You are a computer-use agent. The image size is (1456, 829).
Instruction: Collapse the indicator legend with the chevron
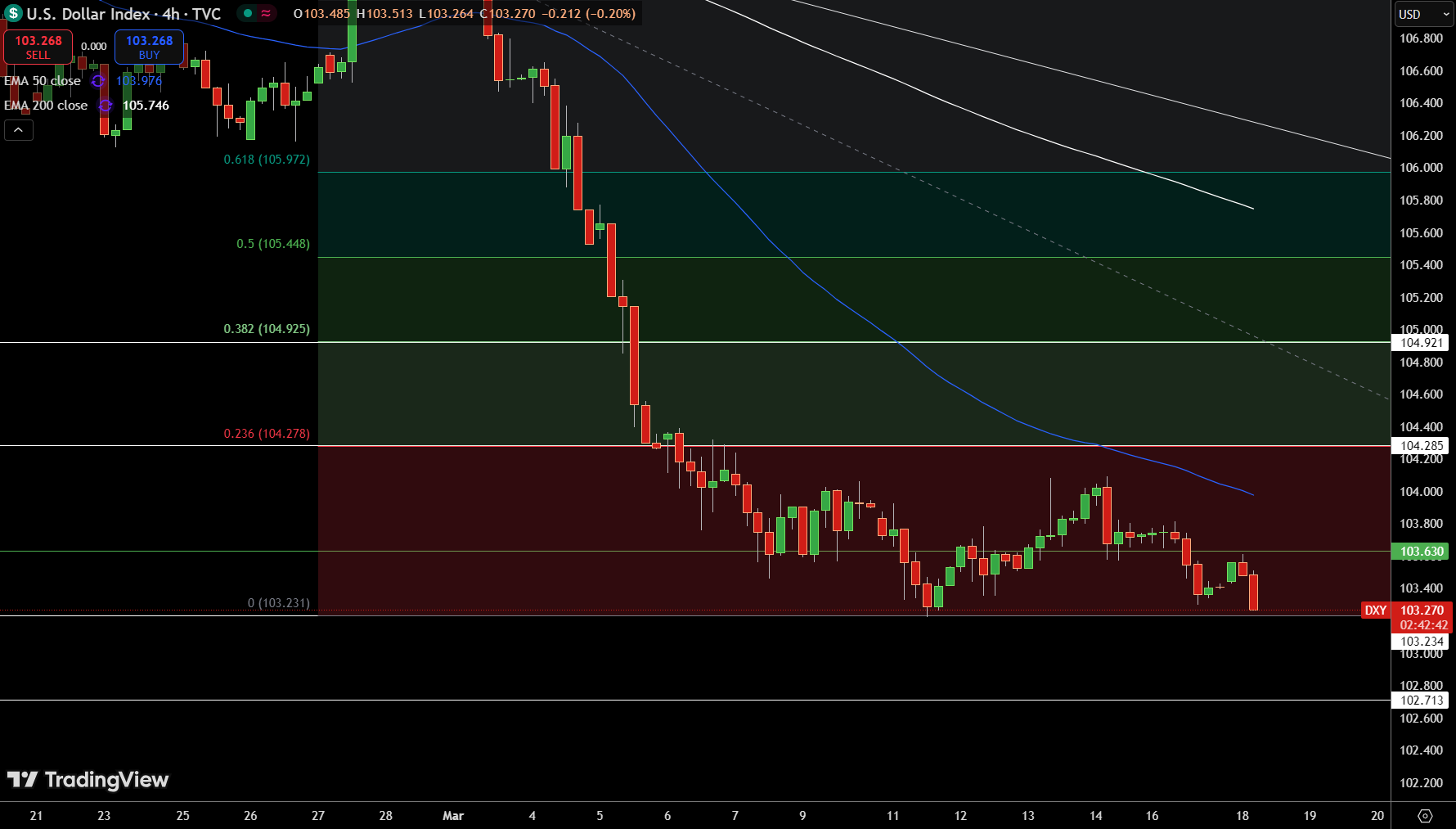coord(19,130)
